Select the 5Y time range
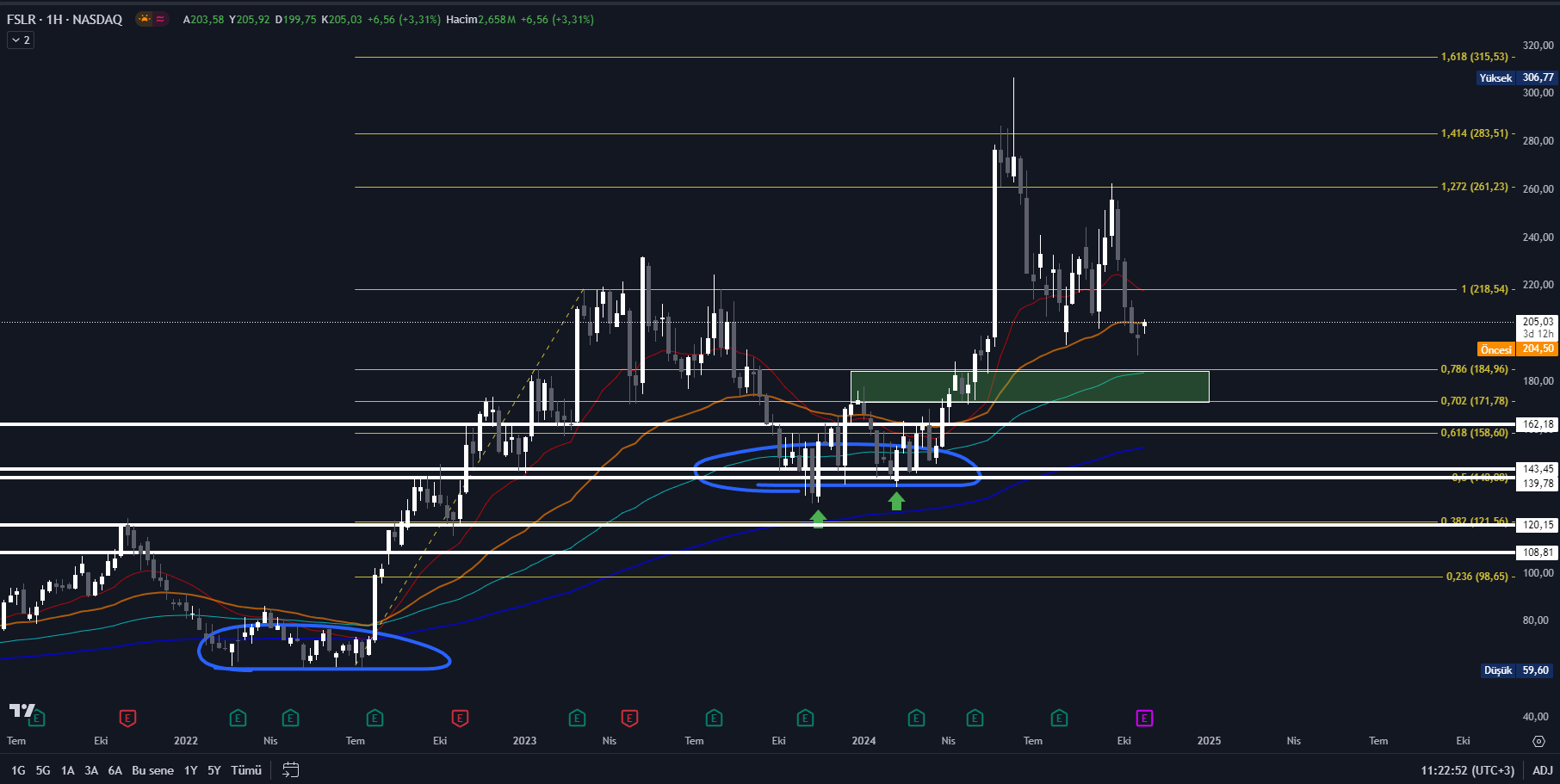 pyautogui.click(x=214, y=770)
